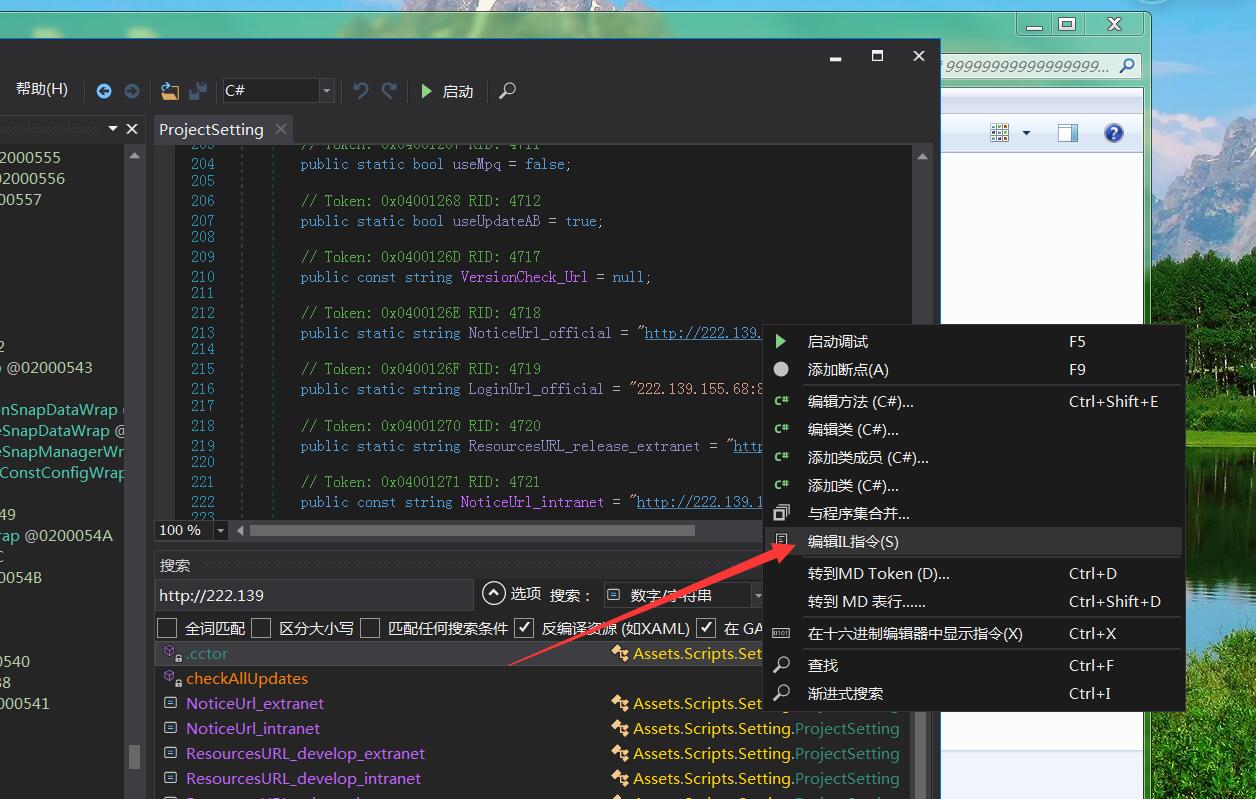
Task: Open the C# language dropdown
Action: 326,91
